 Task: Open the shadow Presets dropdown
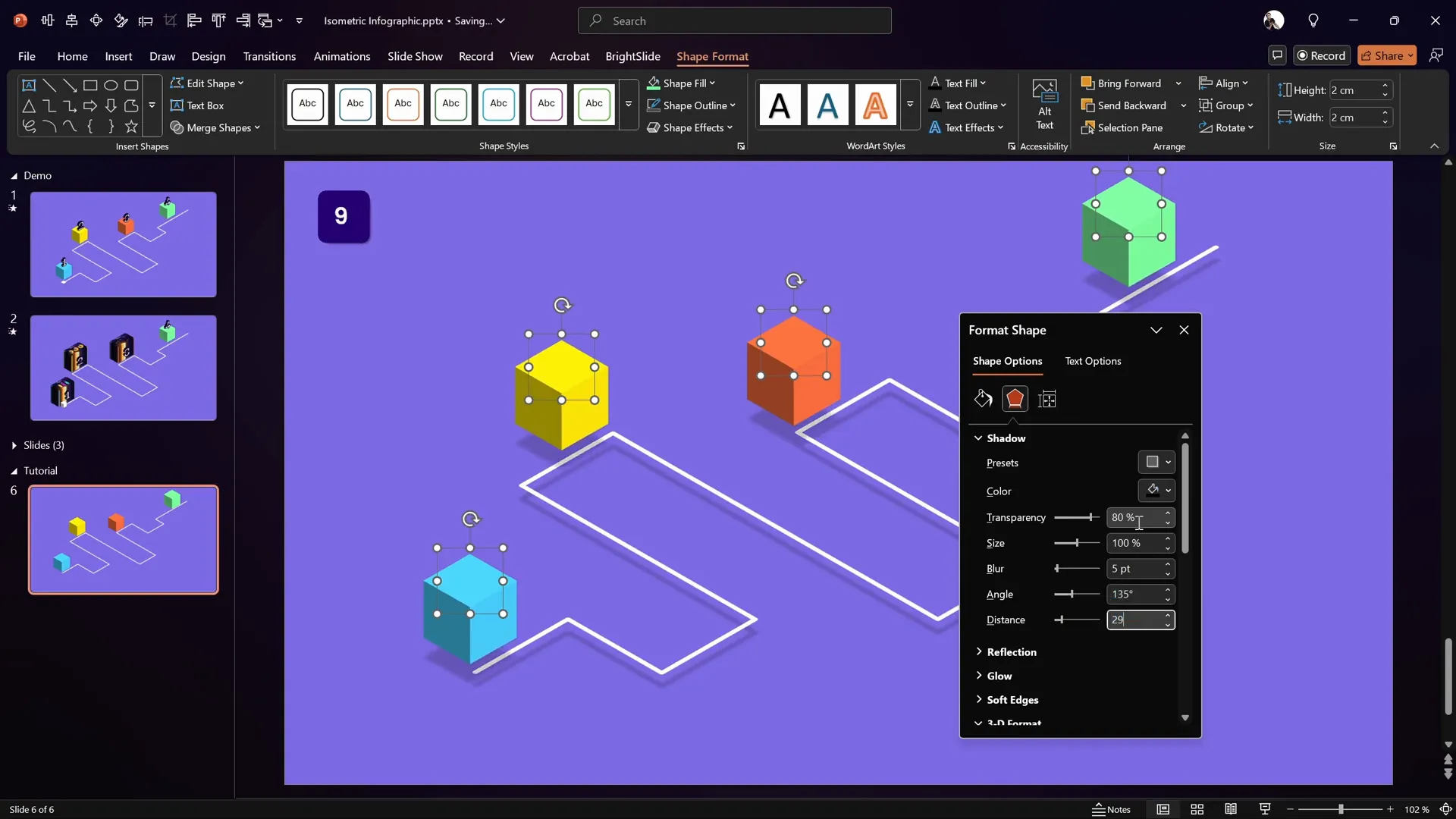tap(1156, 462)
